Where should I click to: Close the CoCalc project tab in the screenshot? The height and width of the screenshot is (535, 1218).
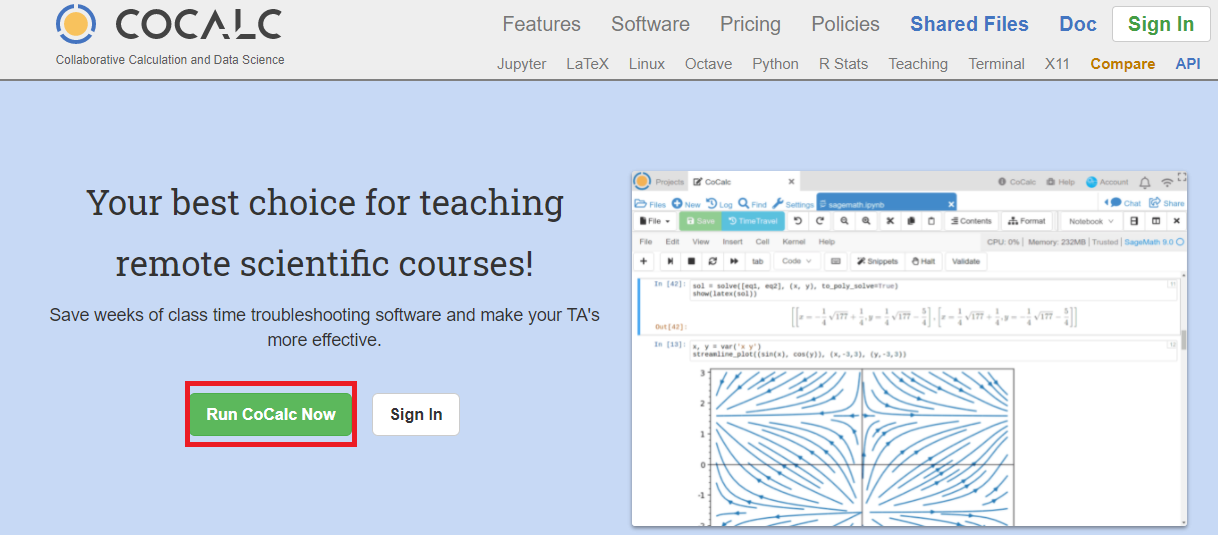[791, 182]
